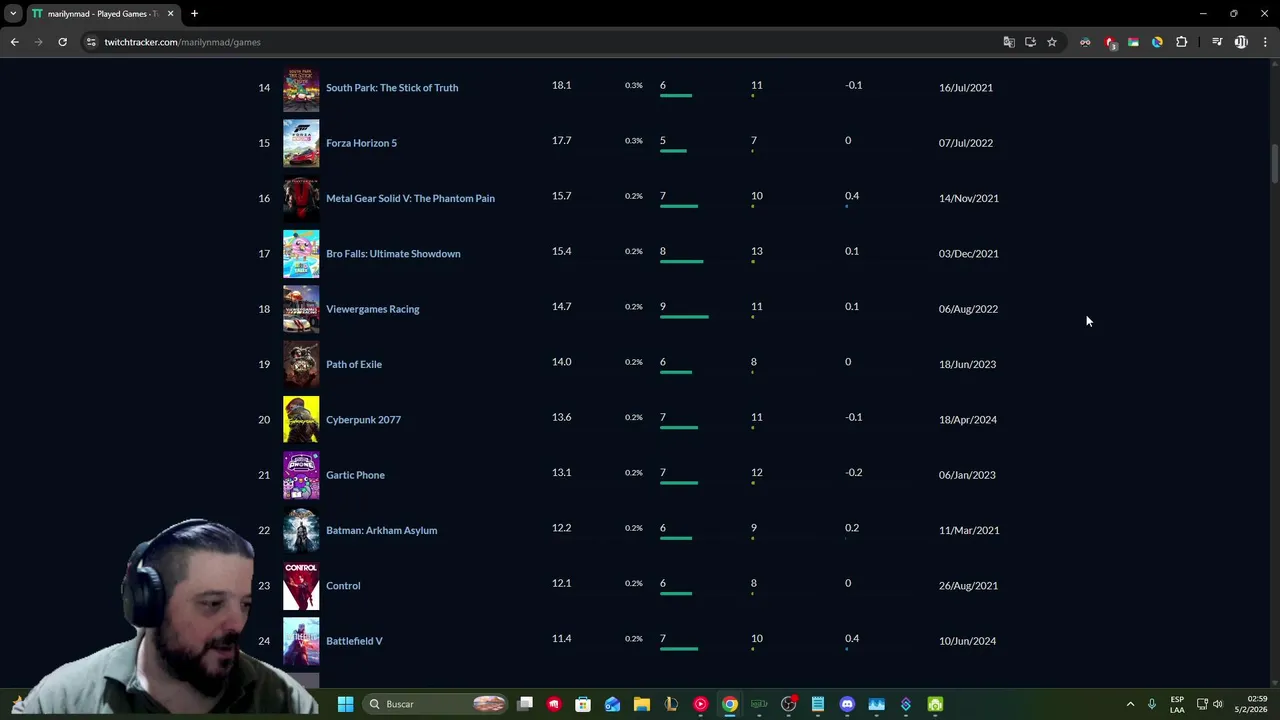Open the media controls music icon
Image resolution: width=1280 pixels, height=720 pixels.
1217,42
